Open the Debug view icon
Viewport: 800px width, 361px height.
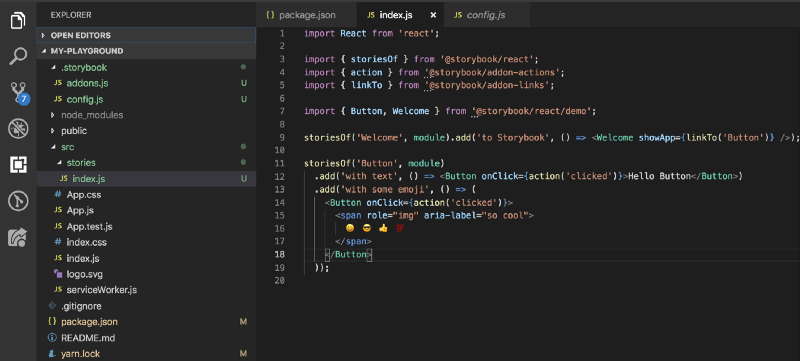tap(18, 129)
